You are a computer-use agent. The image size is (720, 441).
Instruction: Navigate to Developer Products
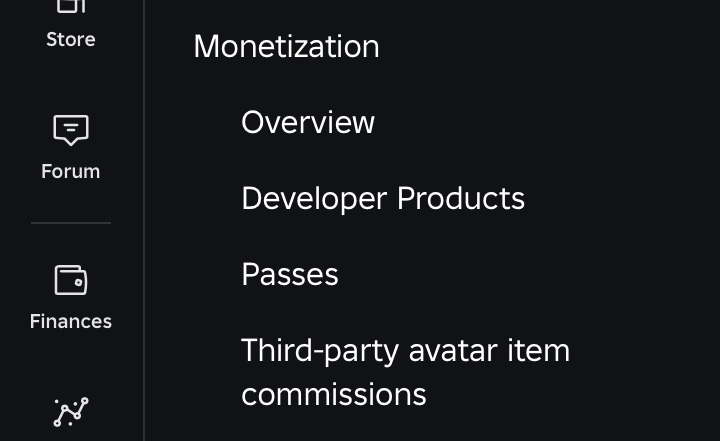tap(383, 198)
